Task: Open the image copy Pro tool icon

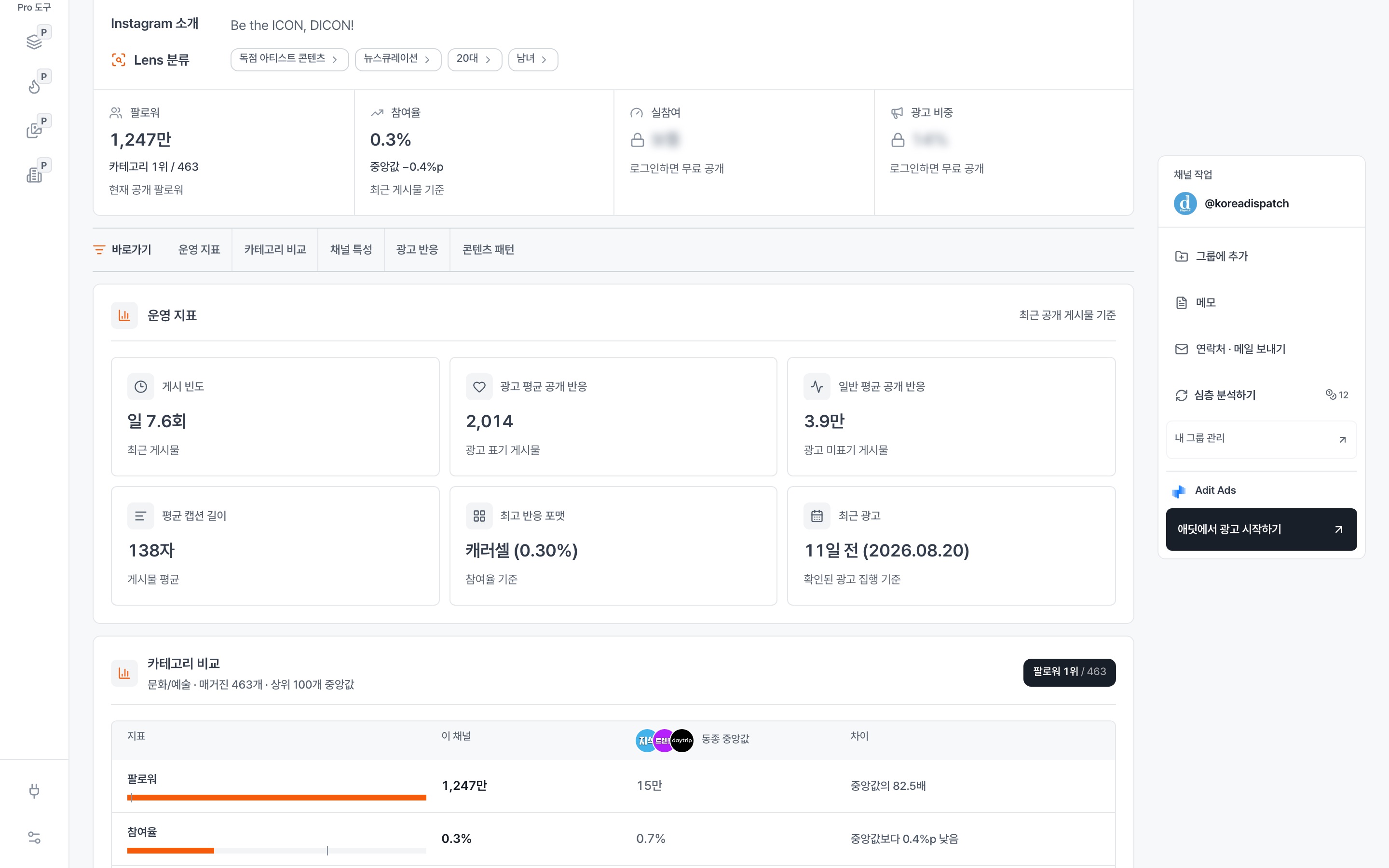Action: point(34,130)
